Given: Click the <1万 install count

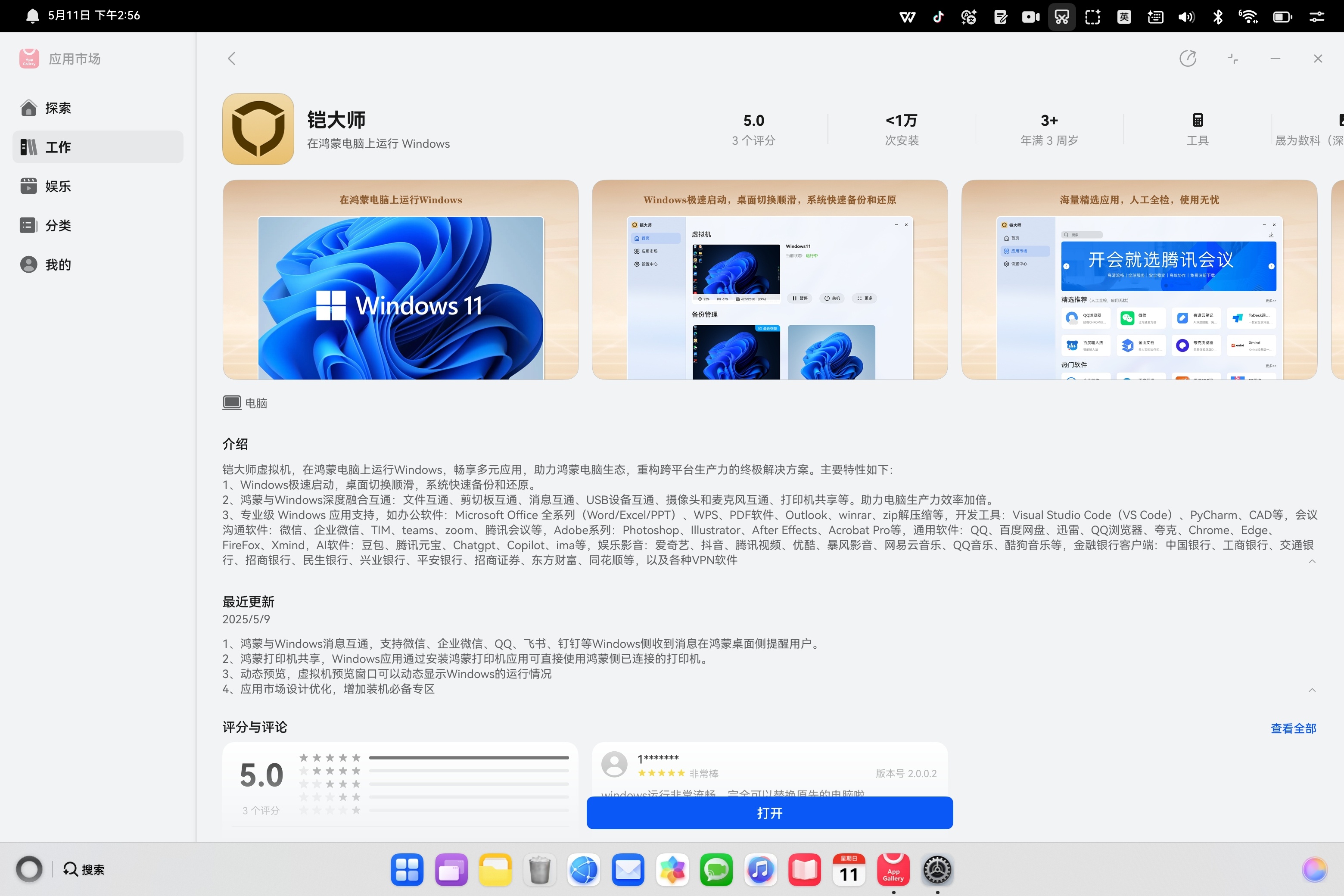Looking at the screenshot, I should 901,121.
